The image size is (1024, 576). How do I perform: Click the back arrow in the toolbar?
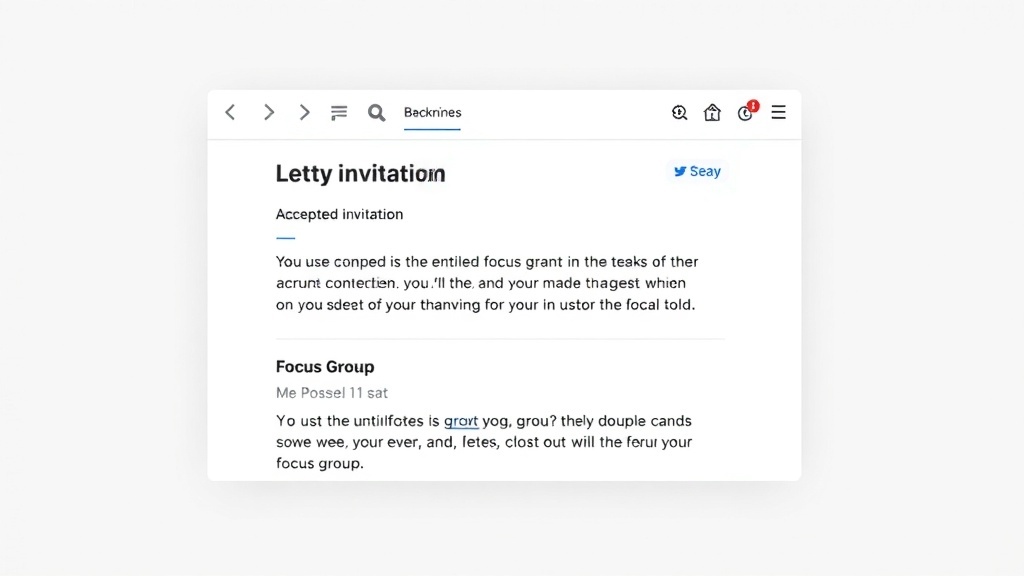[229, 112]
